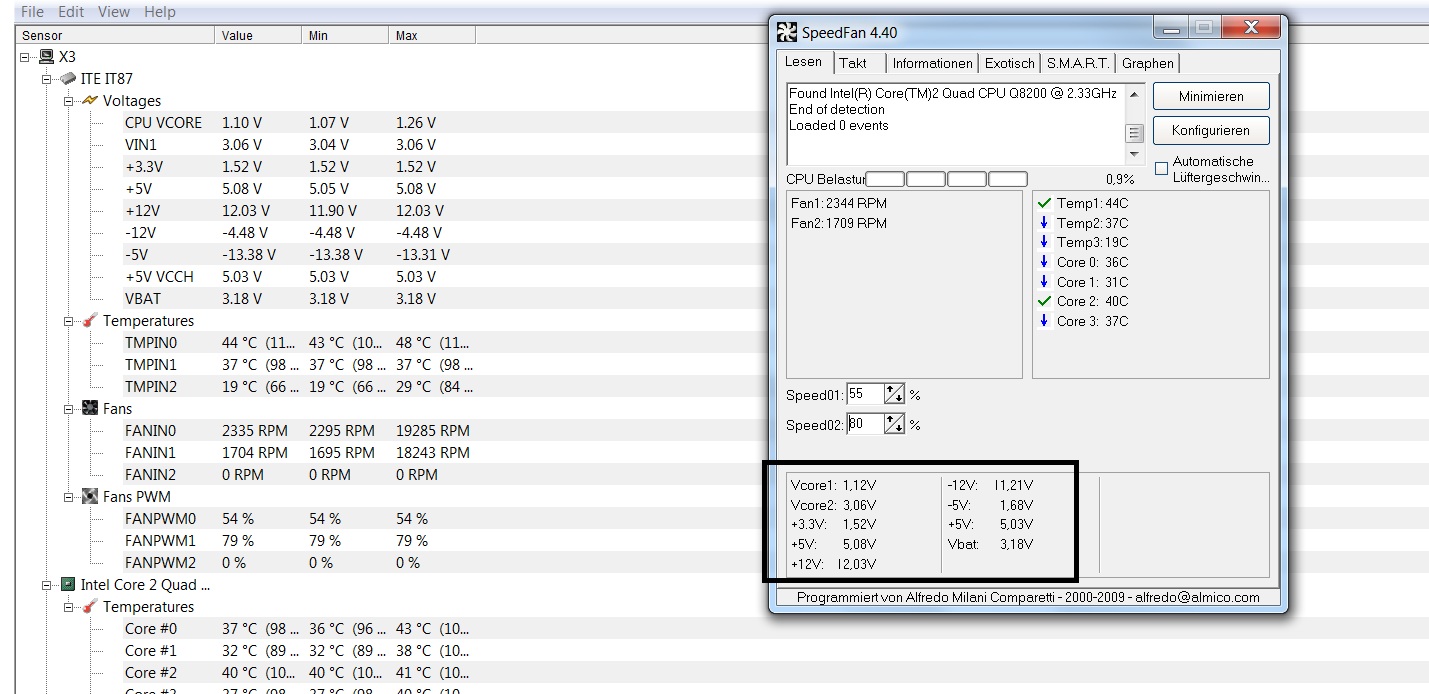Enable Automatische Lüftergeschwindigkeit checkbox
The height and width of the screenshot is (694, 1429).
1161,169
